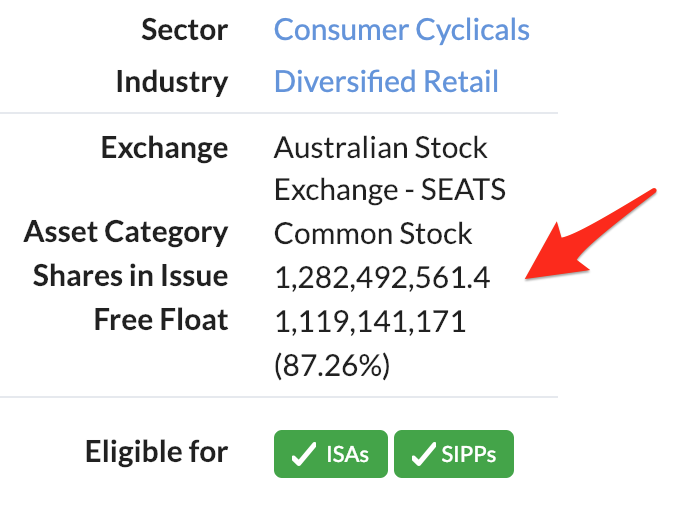Click the free float percentage (87.26%)

pyautogui.click(x=332, y=366)
